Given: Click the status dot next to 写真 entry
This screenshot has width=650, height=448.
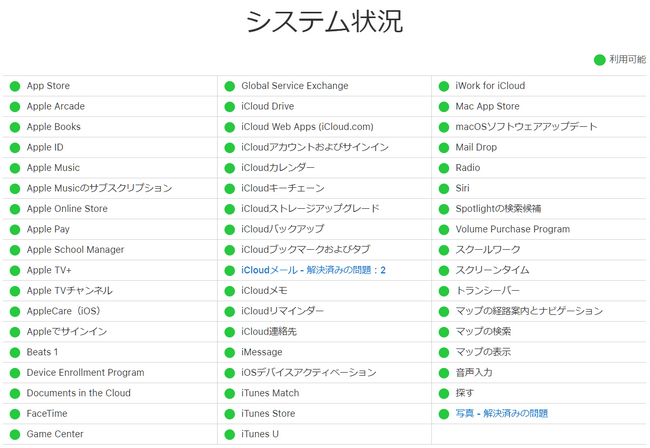Looking at the screenshot, I should (x=444, y=414).
